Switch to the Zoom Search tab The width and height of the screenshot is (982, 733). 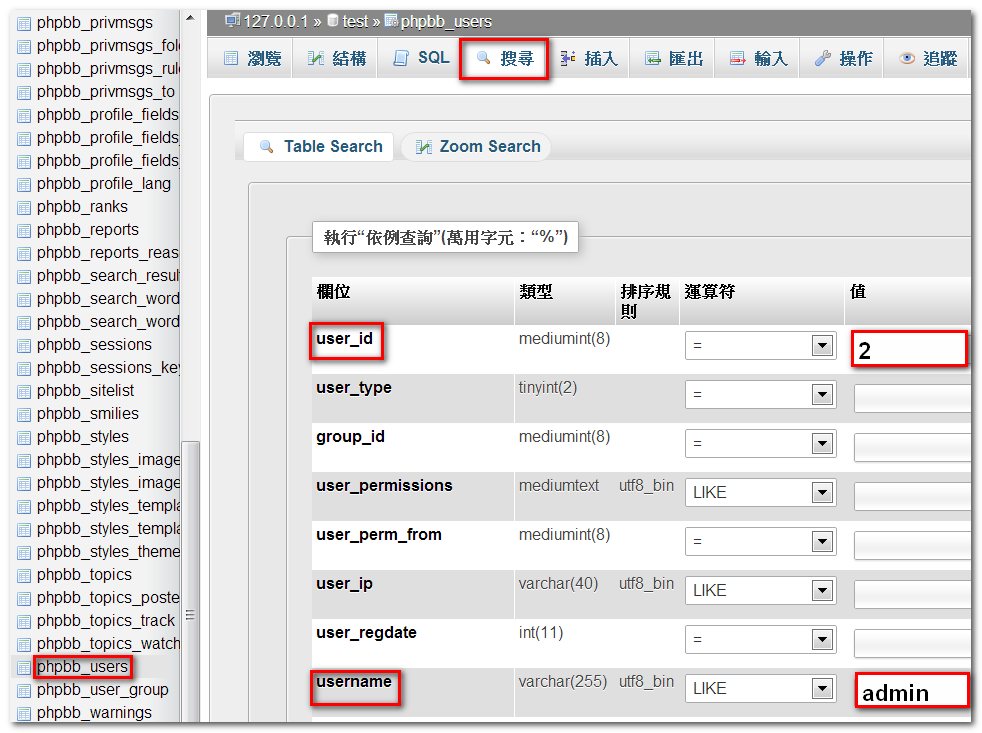coord(477,147)
